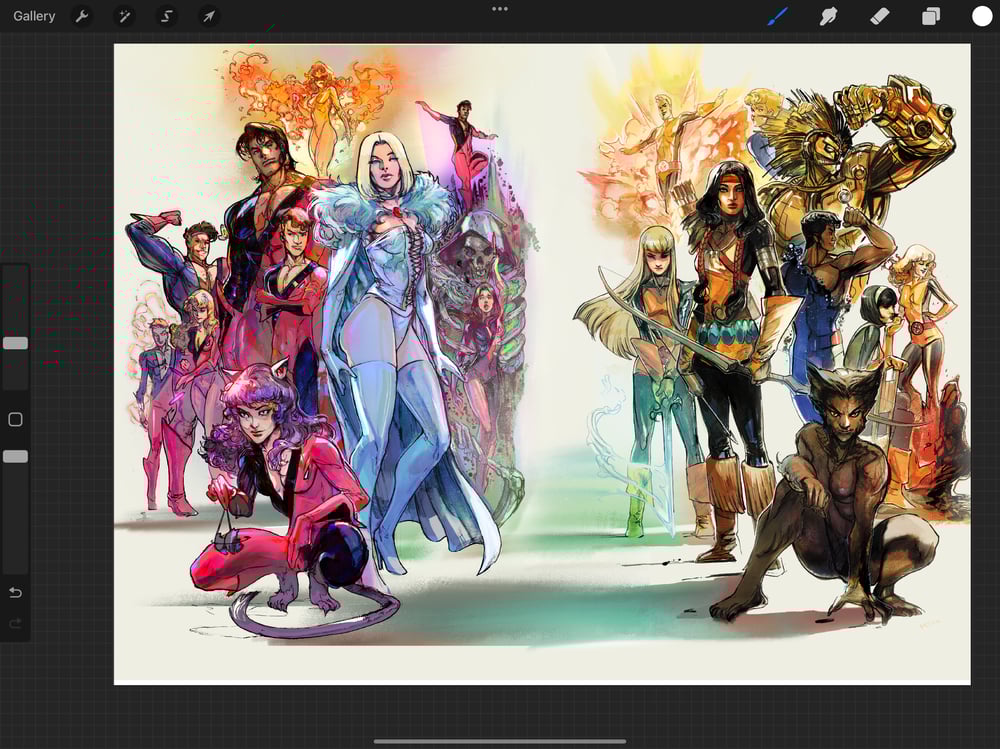Switch to the Smudge tool
Screen dimensions: 1000x749
point(828,16)
